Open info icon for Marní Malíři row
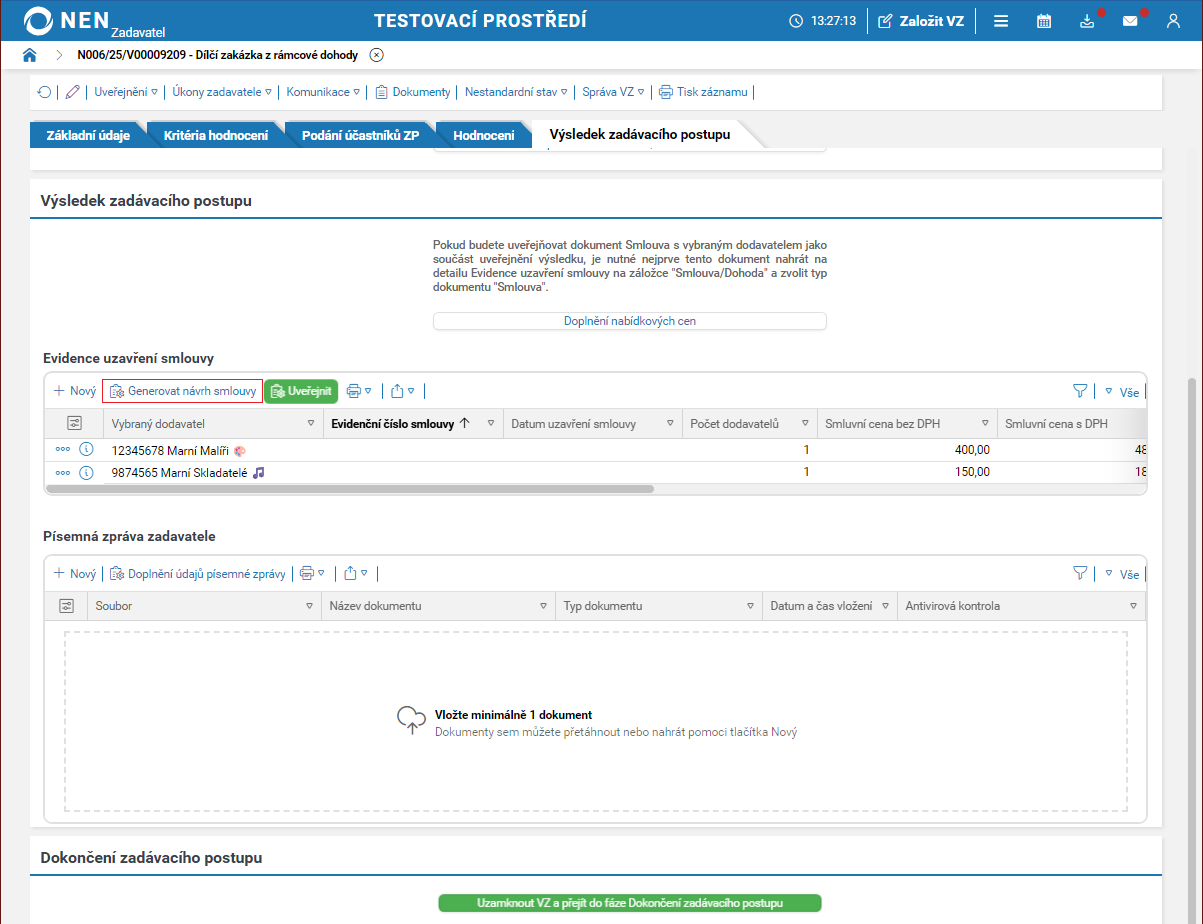The height and width of the screenshot is (924, 1203). point(86,451)
